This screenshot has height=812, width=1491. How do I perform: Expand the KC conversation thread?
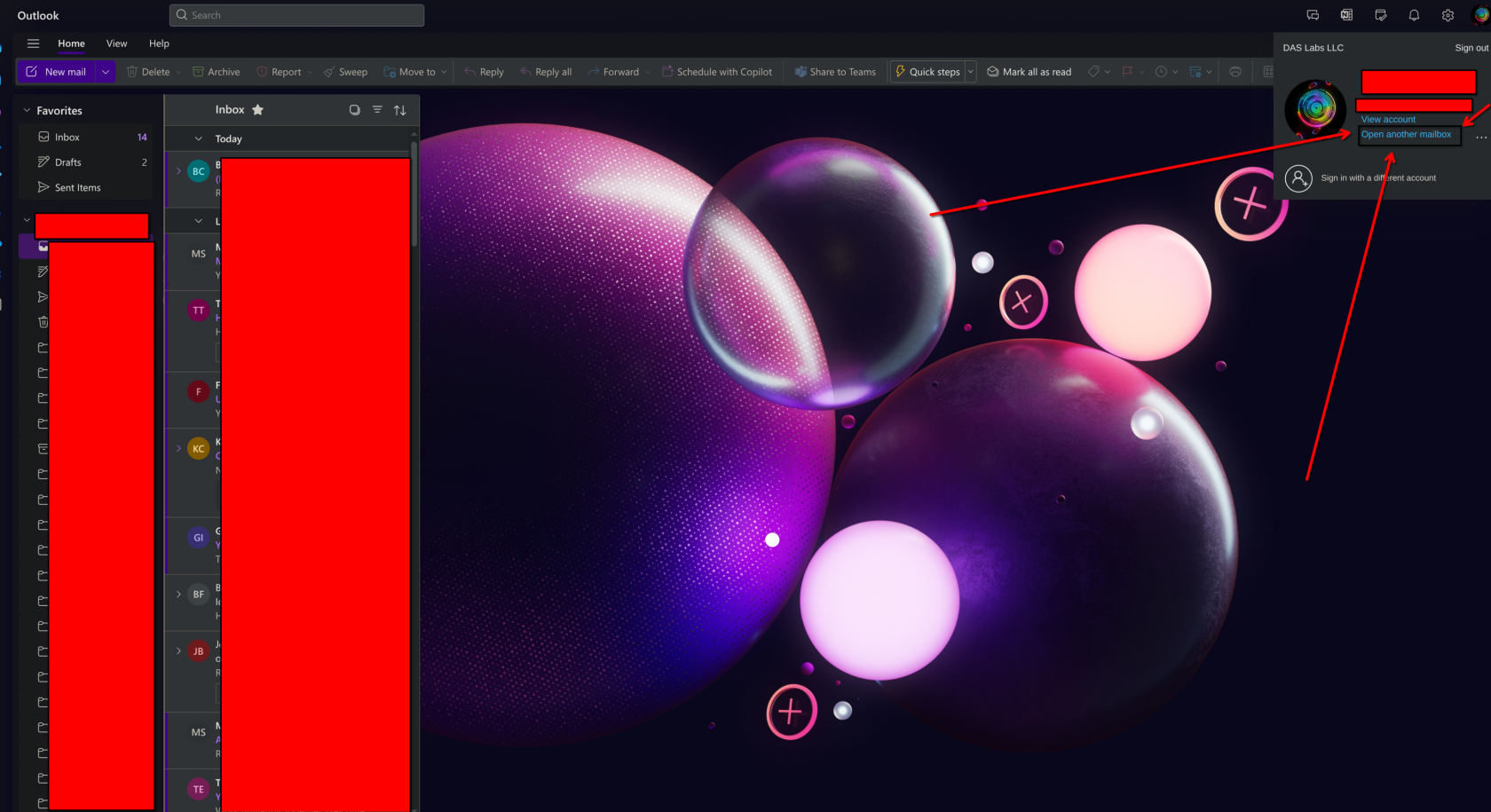[178, 449]
